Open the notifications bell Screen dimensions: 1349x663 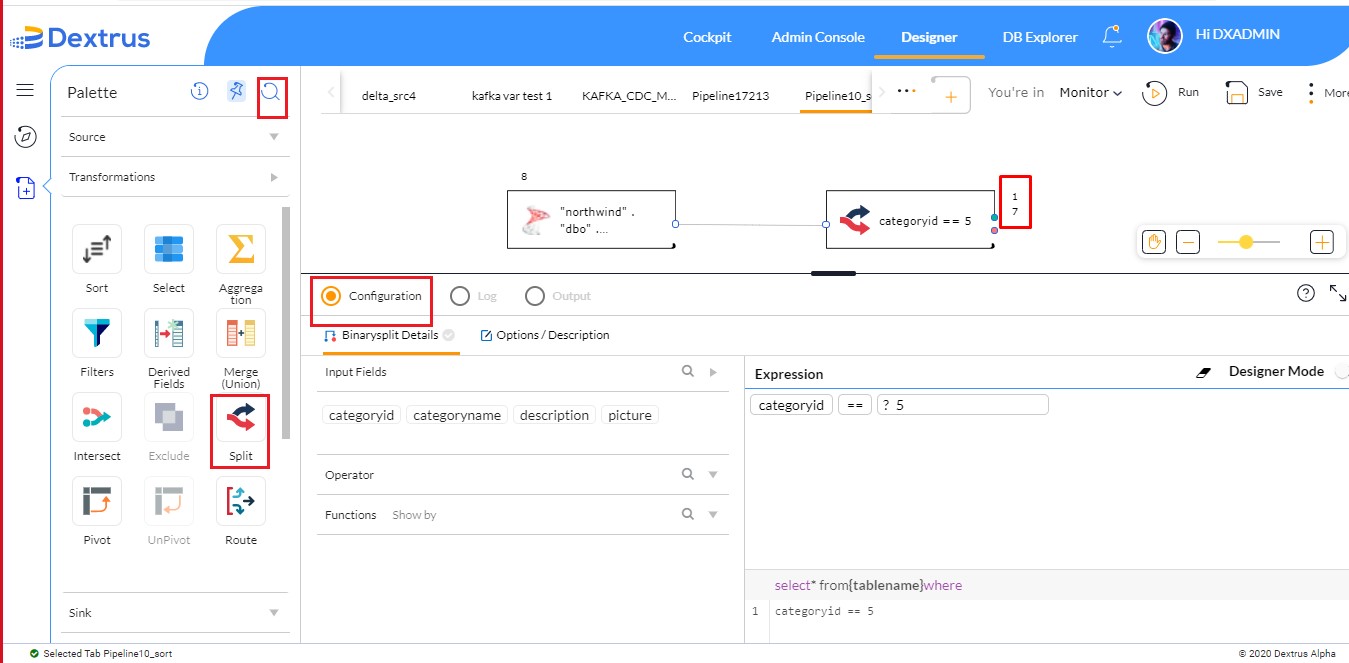click(x=1112, y=36)
